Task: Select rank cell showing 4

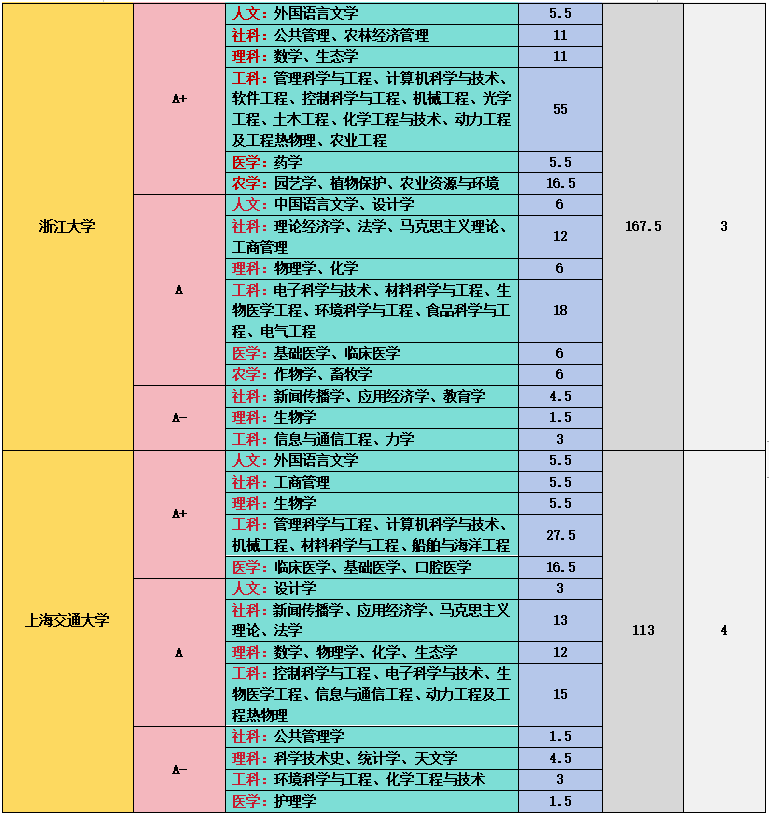Action: (x=724, y=631)
